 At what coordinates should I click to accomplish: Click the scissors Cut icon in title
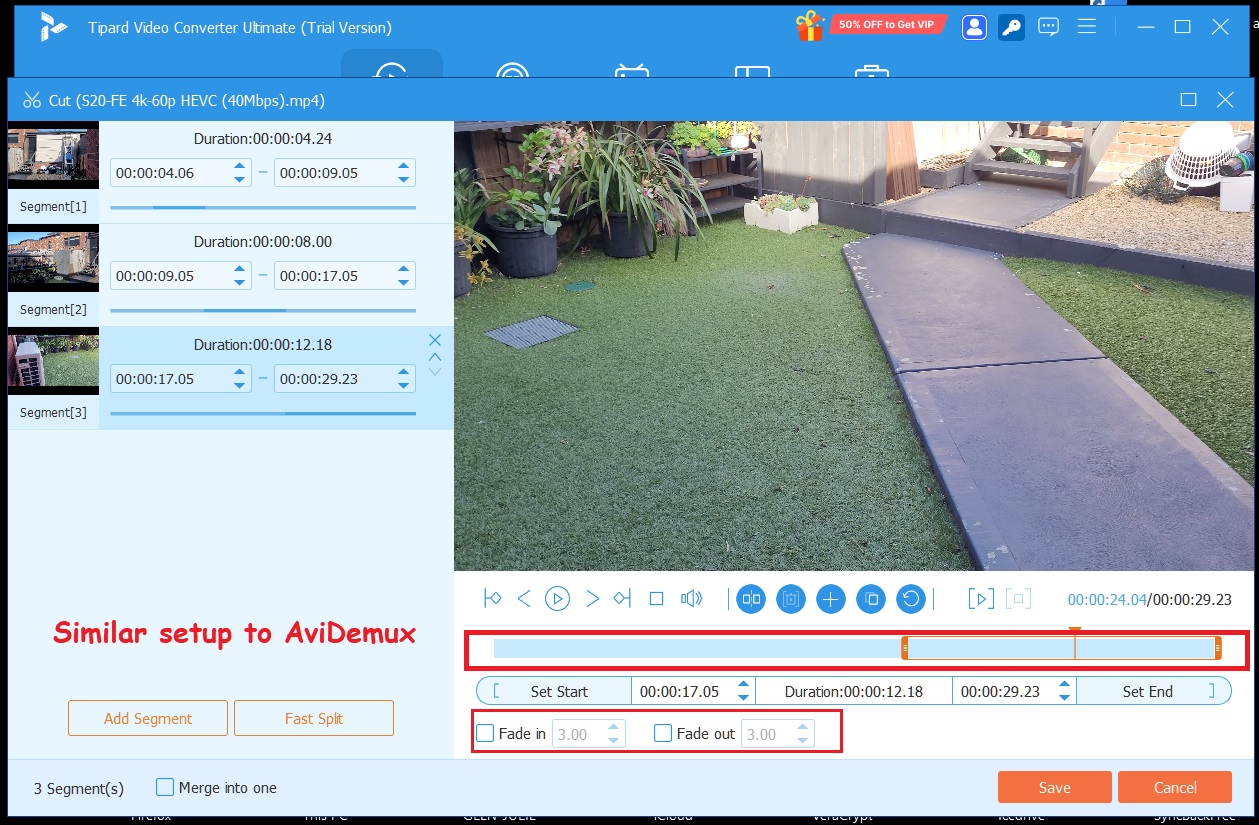coord(31,100)
